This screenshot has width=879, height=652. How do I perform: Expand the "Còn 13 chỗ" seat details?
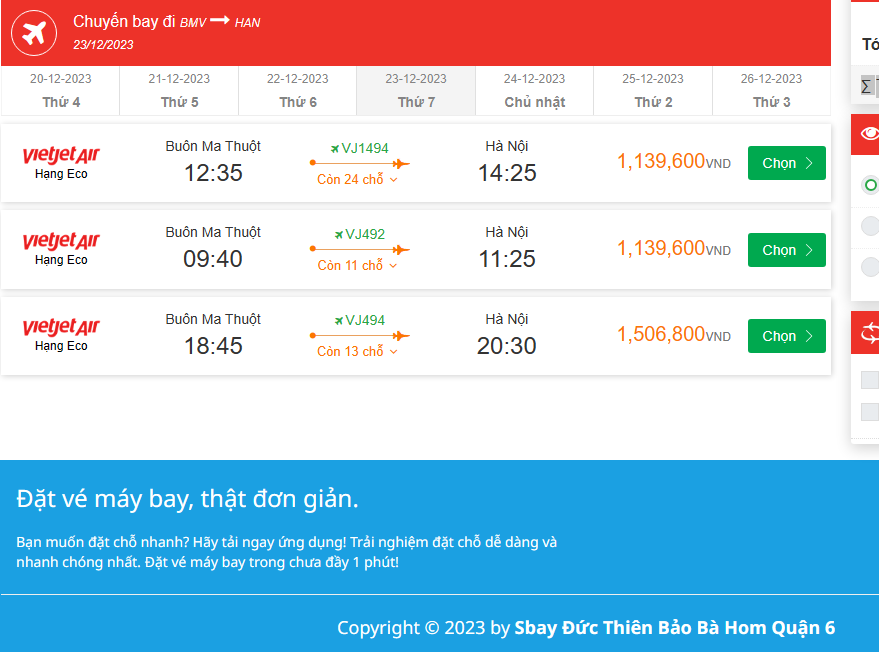[x=357, y=352]
